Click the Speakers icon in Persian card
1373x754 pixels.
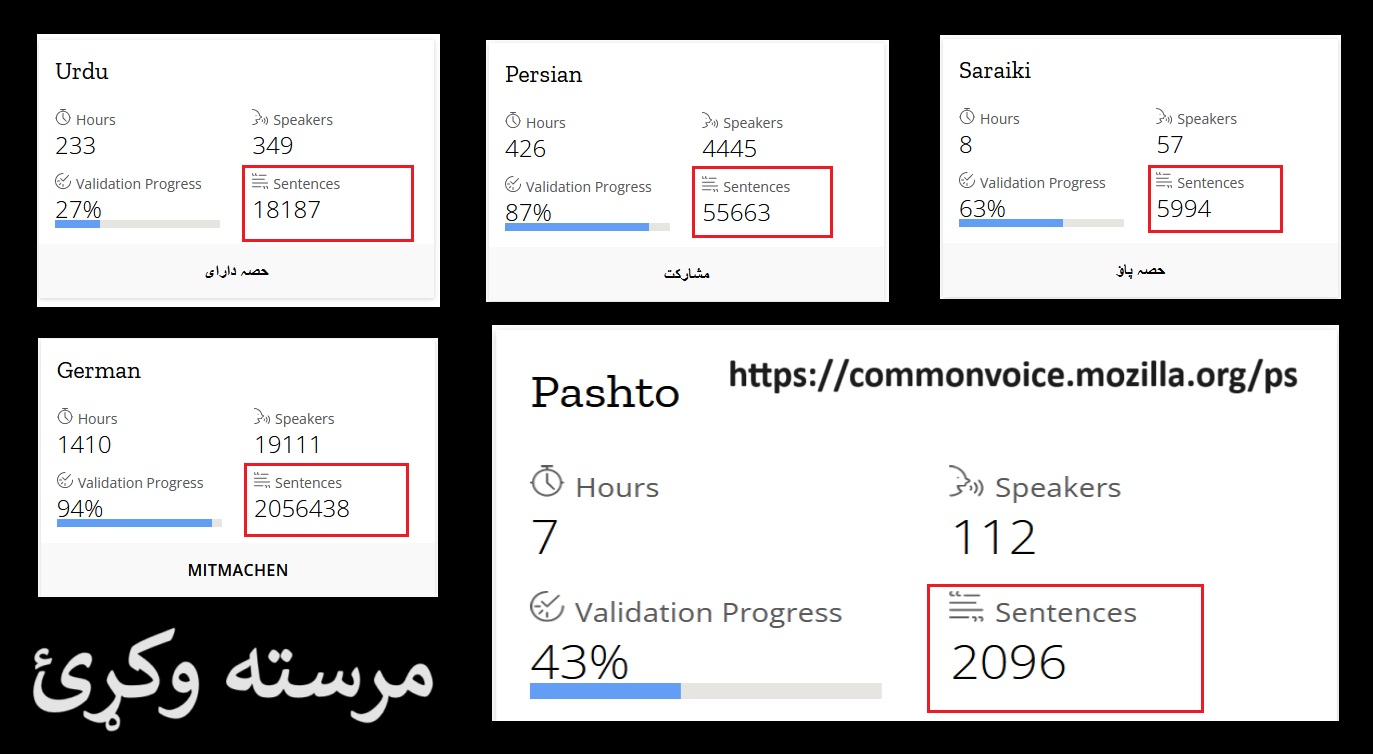[x=710, y=122]
